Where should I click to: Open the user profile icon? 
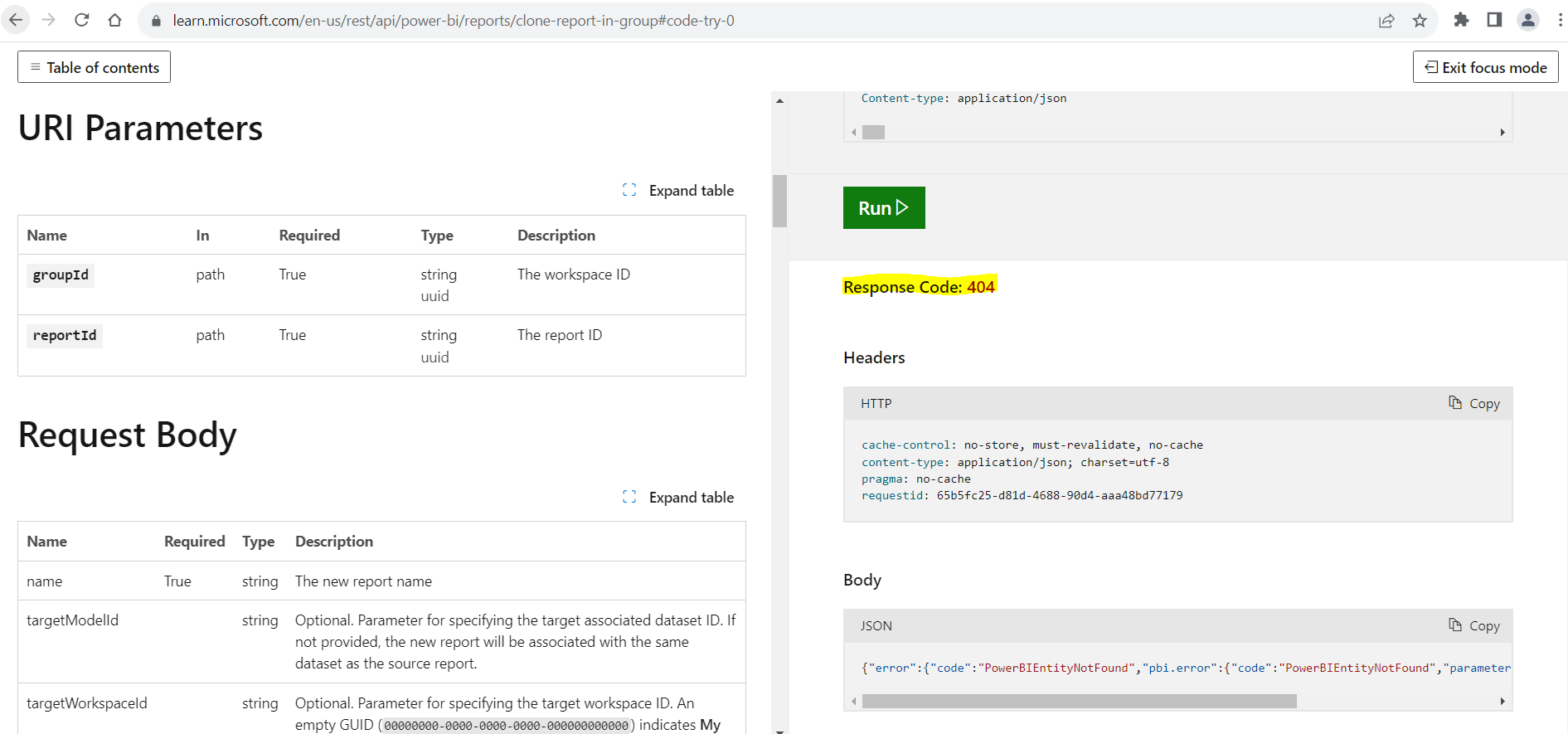click(x=1527, y=20)
